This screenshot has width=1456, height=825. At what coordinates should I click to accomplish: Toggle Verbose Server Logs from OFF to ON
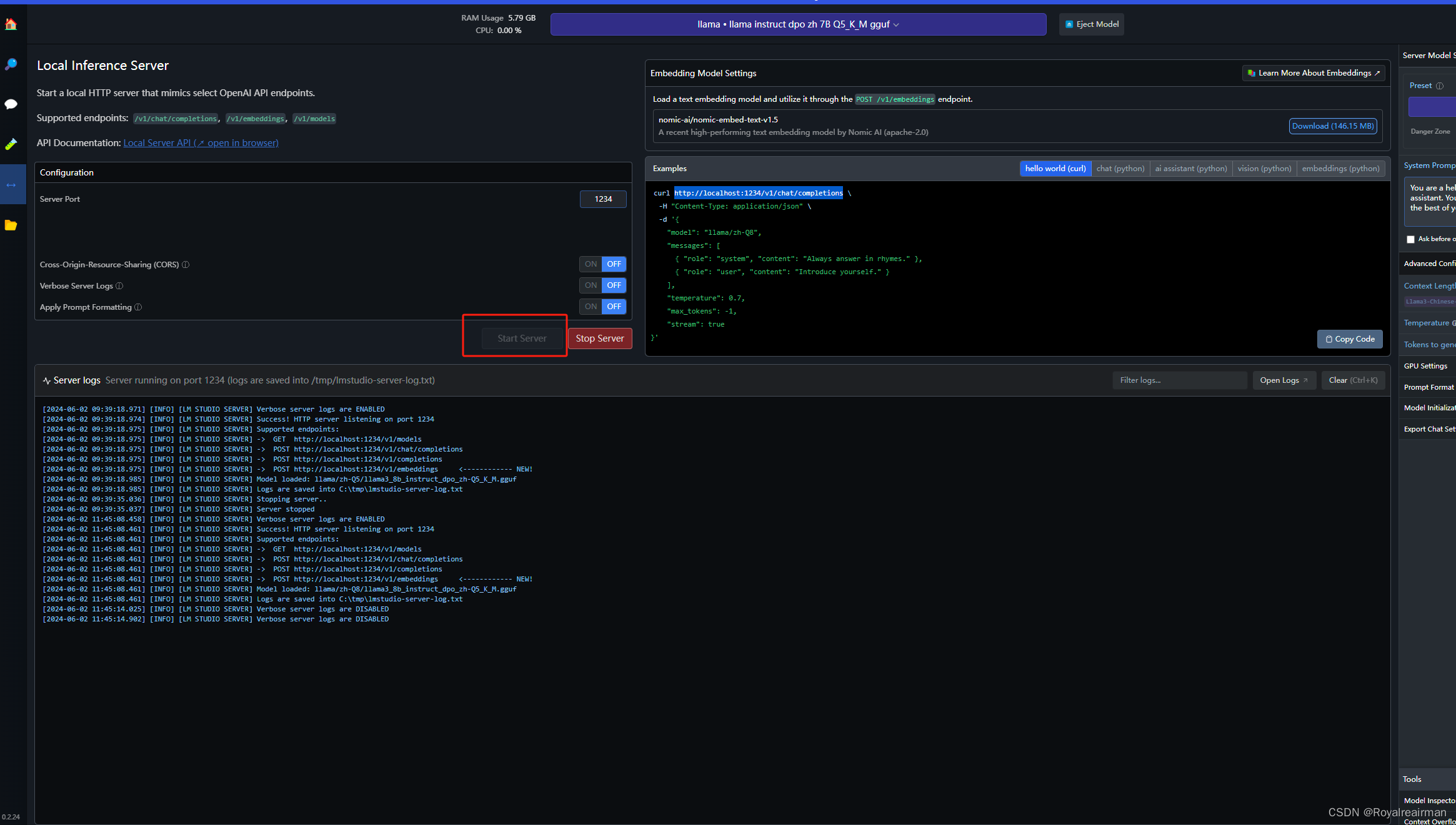click(x=591, y=285)
